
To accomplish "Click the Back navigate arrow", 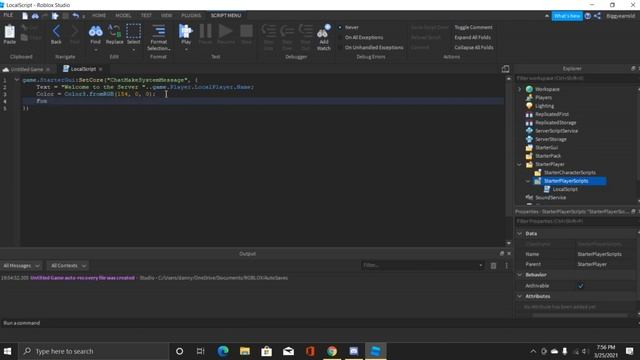I will coord(56,31).
